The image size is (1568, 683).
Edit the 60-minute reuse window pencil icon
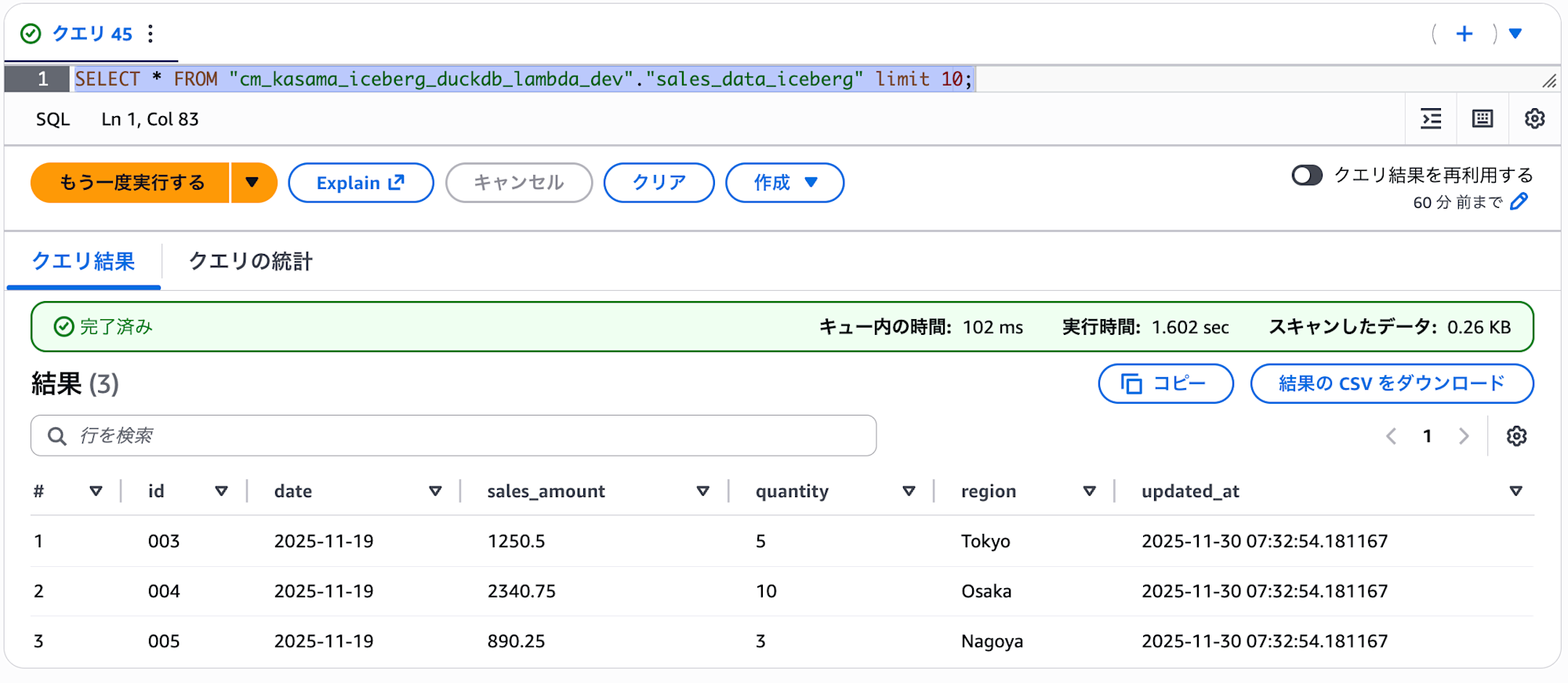coord(1519,202)
